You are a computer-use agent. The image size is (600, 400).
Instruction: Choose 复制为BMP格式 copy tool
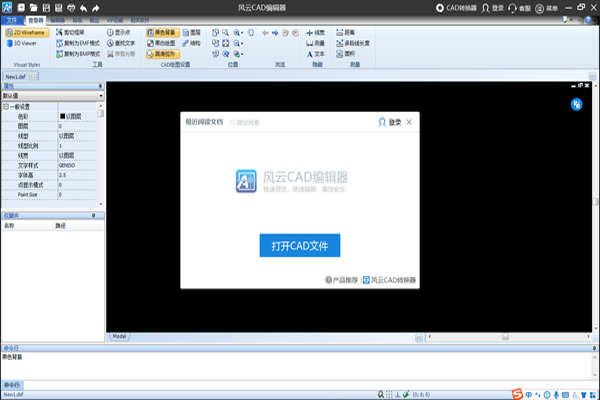click(x=78, y=54)
